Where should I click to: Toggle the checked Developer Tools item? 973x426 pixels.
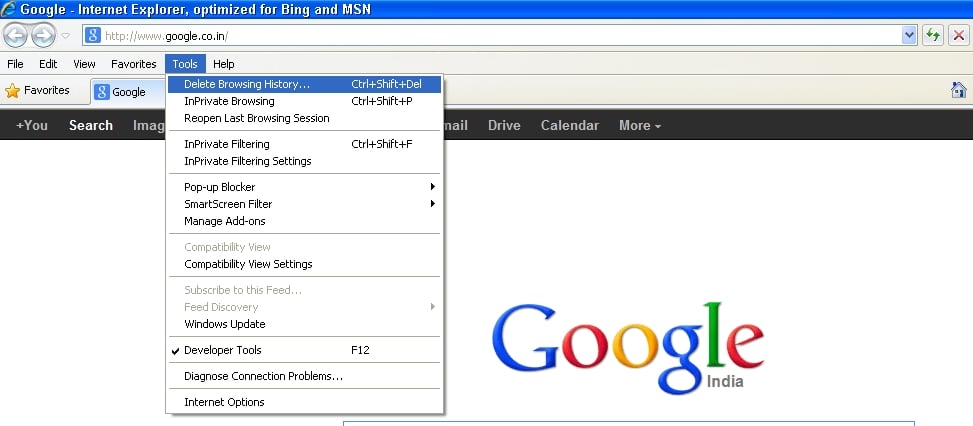(x=304, y=350)
